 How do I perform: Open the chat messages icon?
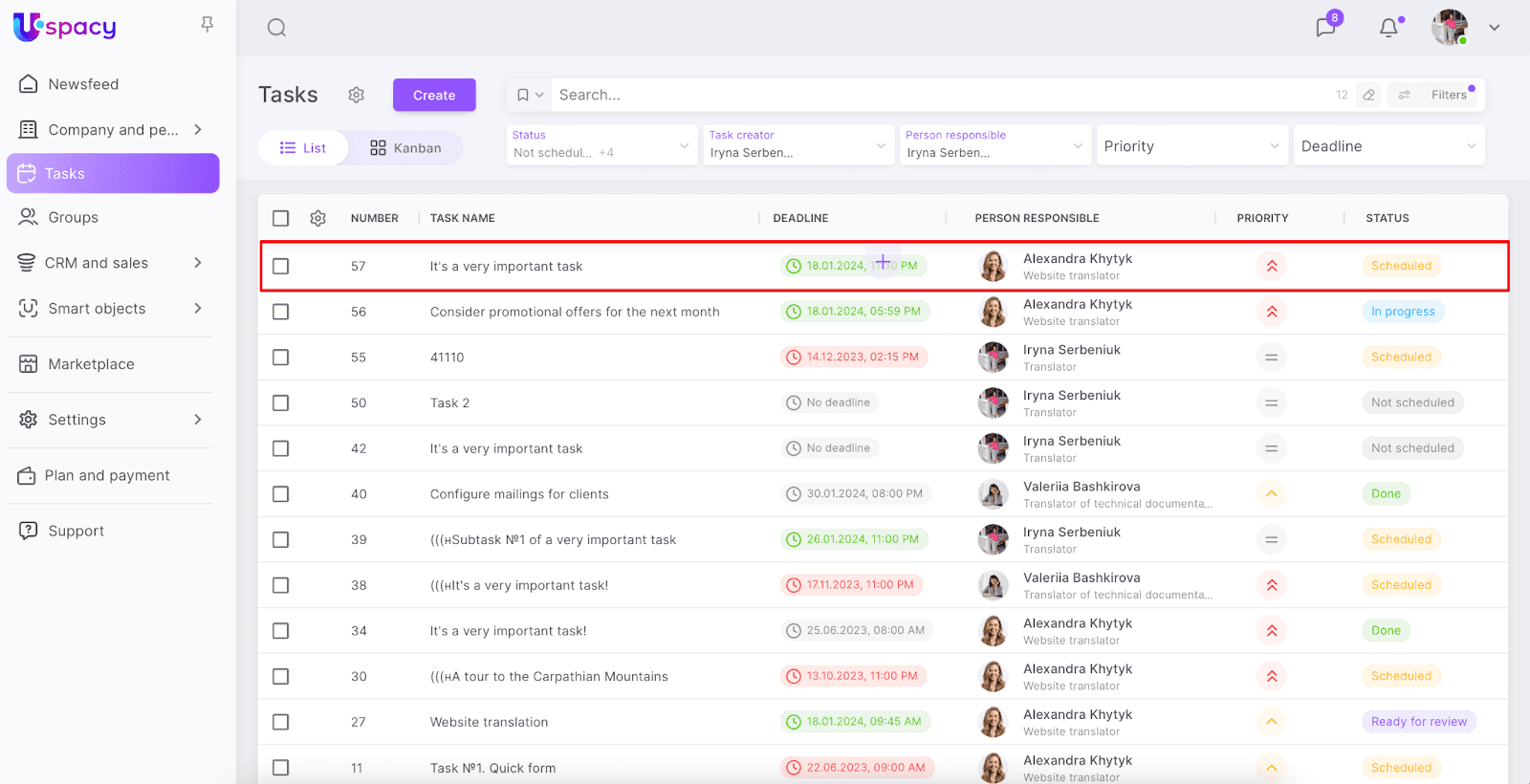(x=1325, y=27)
